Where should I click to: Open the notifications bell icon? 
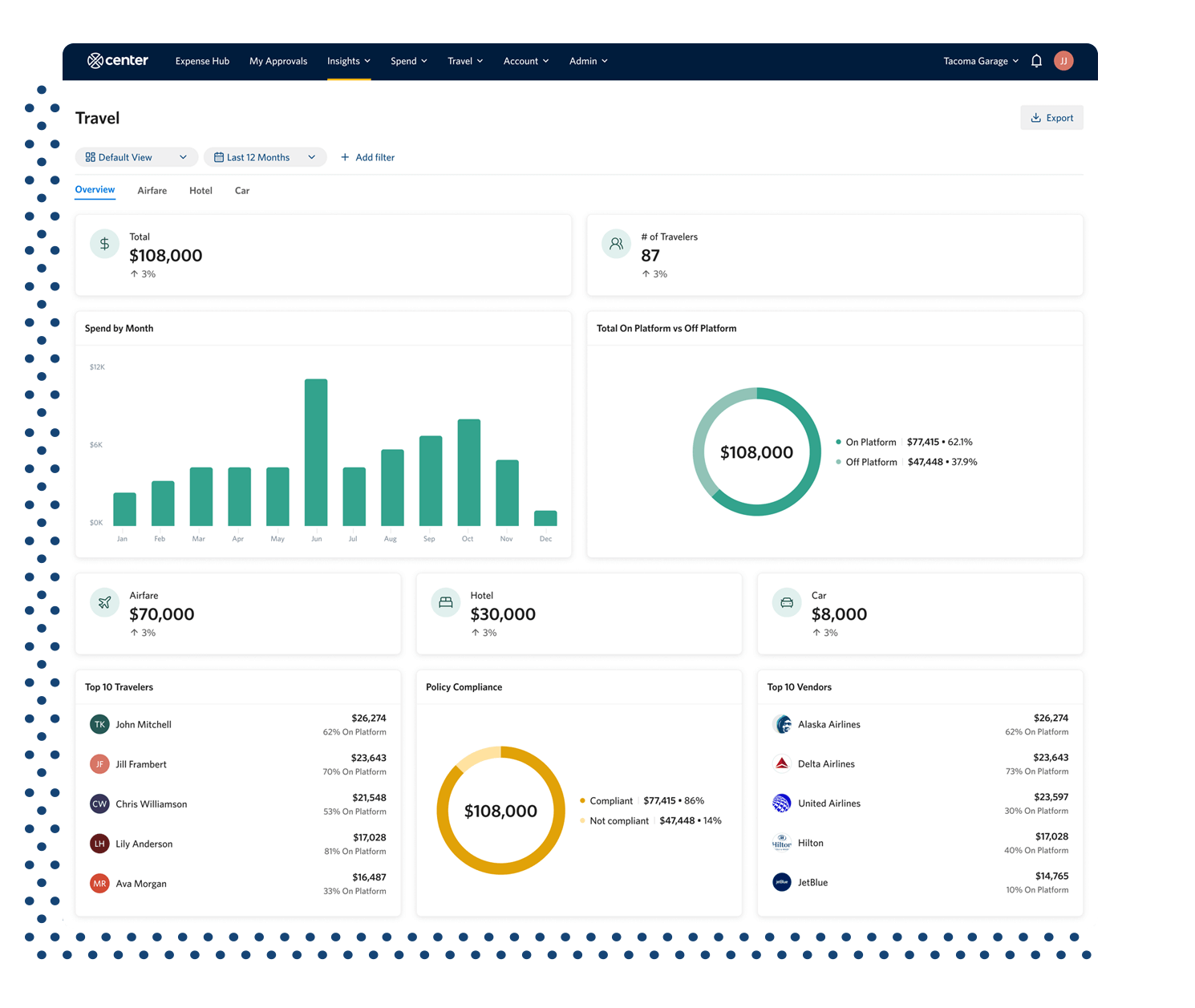pos(1036,61)
